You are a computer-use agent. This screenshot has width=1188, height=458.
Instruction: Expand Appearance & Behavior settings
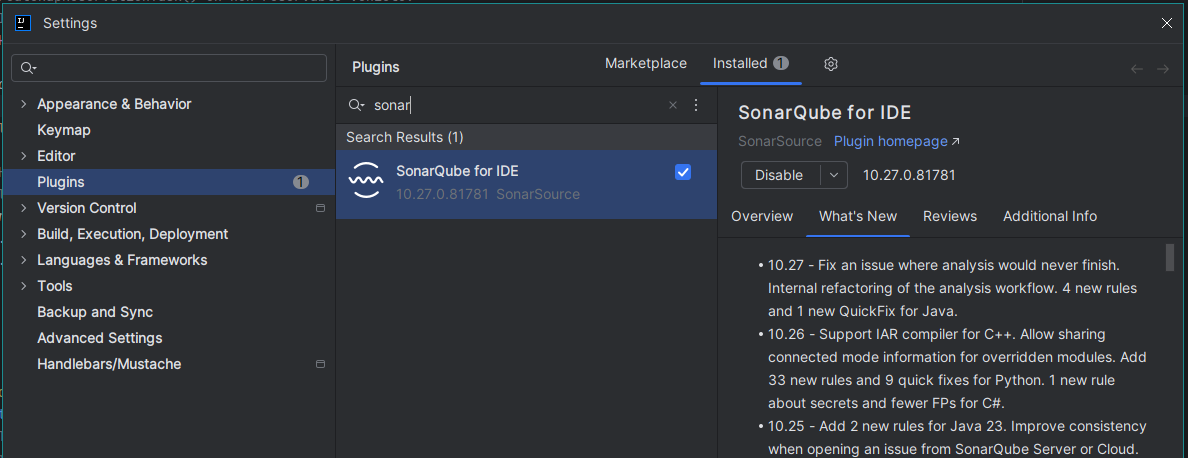[x=24, y=104]
